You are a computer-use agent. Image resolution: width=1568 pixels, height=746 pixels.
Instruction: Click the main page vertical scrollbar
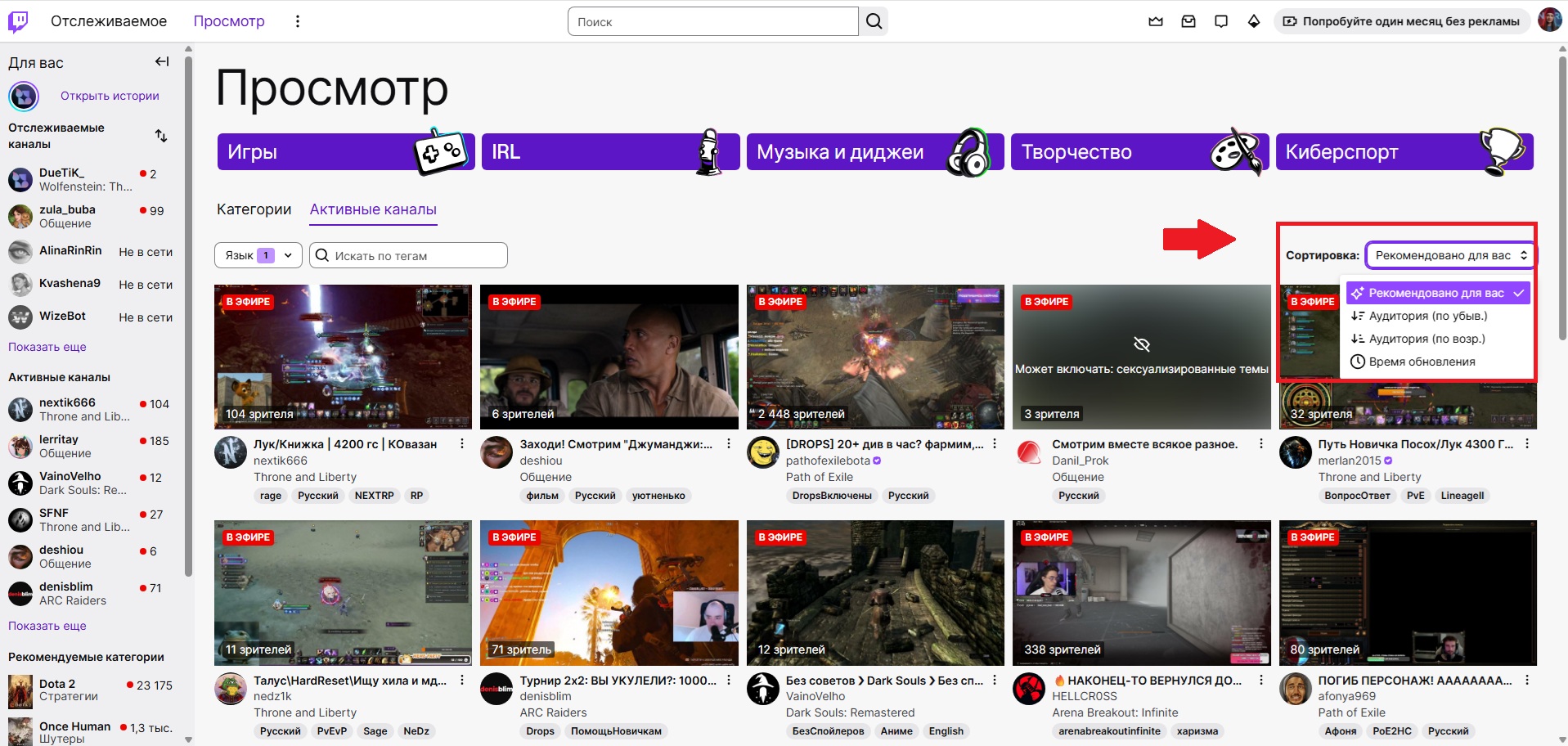click(1562, 196)
